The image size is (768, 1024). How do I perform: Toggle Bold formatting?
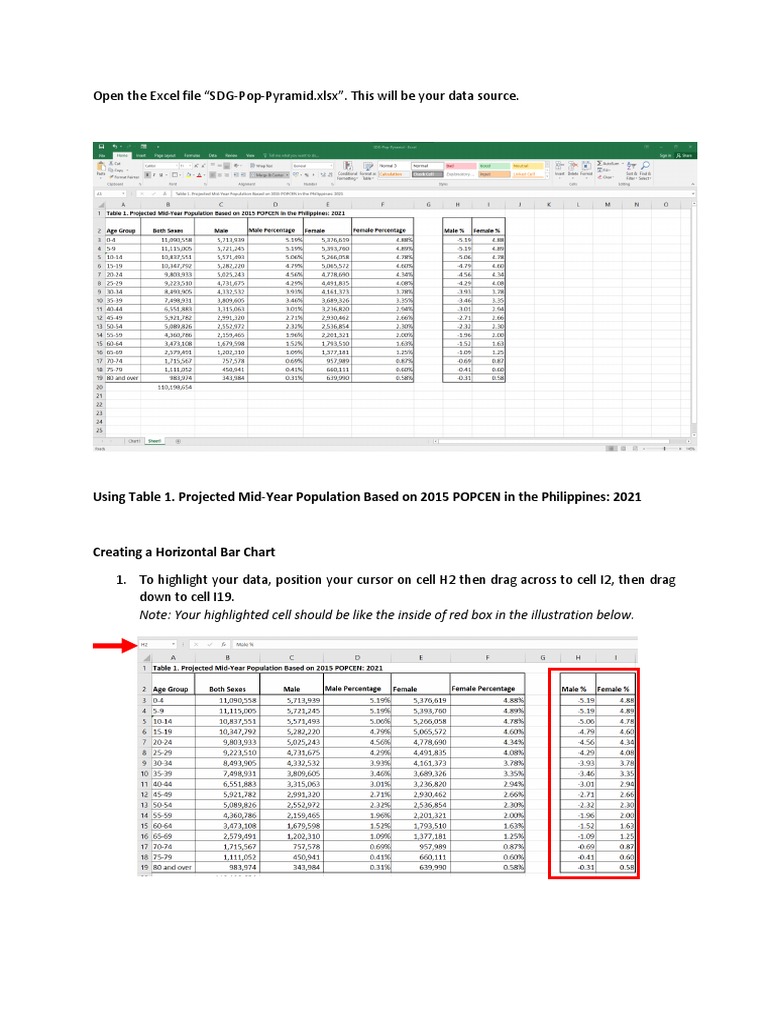pyautogui.click(x=147, y=175)
